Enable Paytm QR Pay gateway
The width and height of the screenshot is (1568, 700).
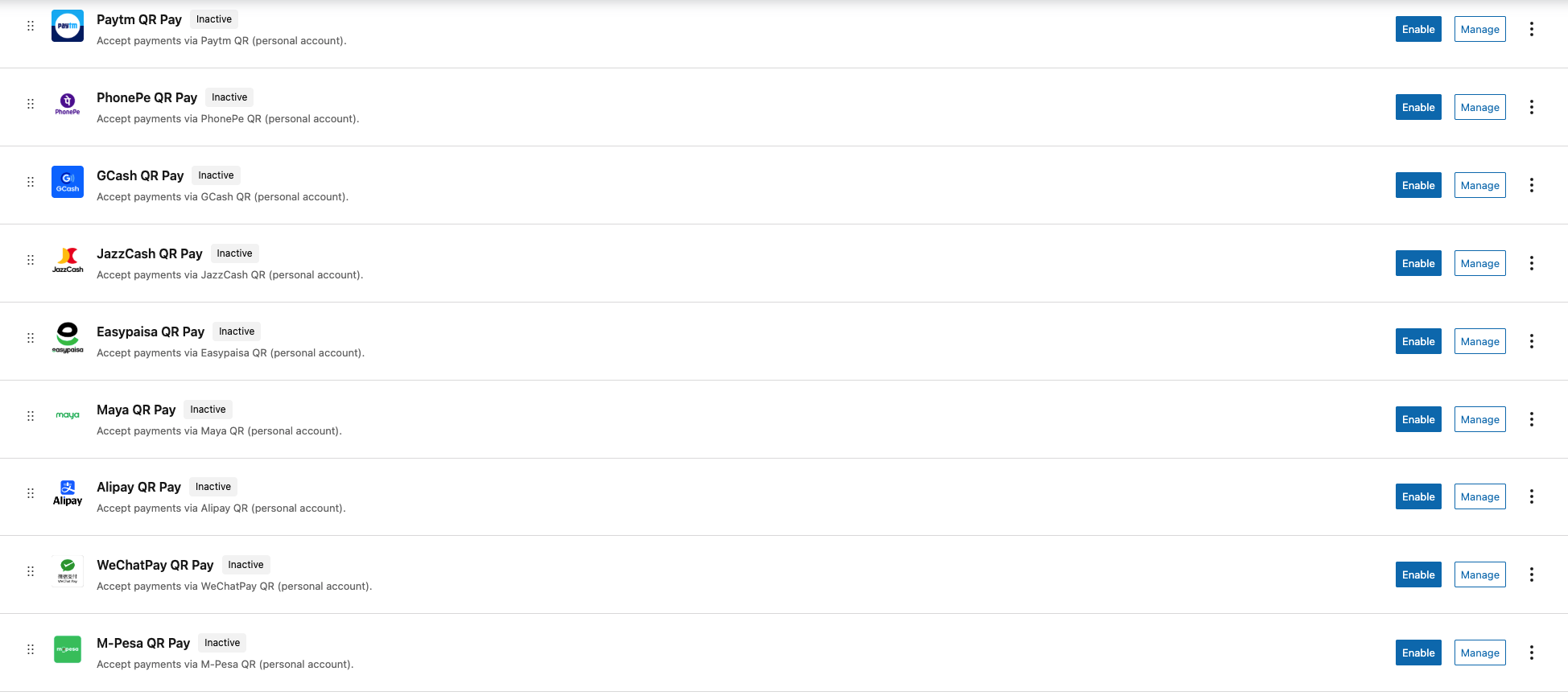pos(1418,30)
